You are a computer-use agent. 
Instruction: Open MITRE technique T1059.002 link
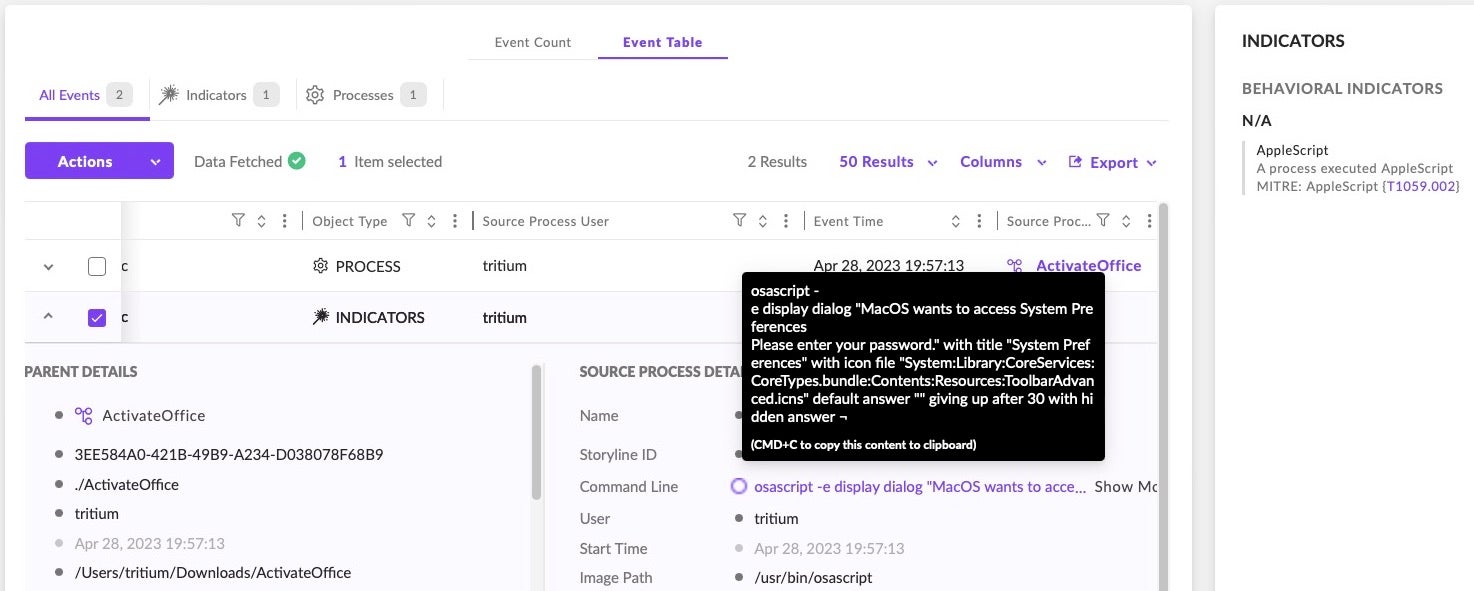click(1421, 186)
